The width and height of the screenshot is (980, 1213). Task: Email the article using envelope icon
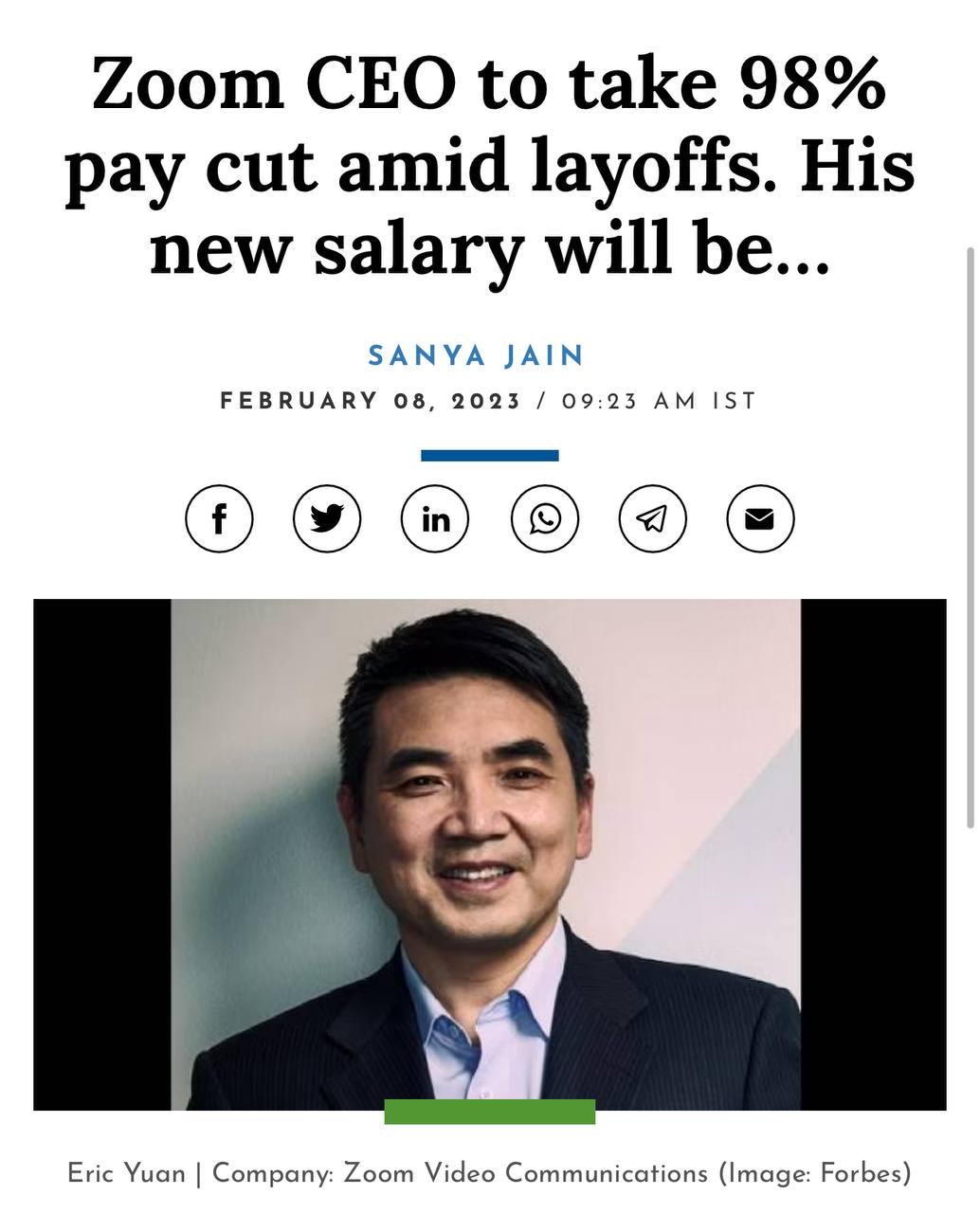pos(760,518)
